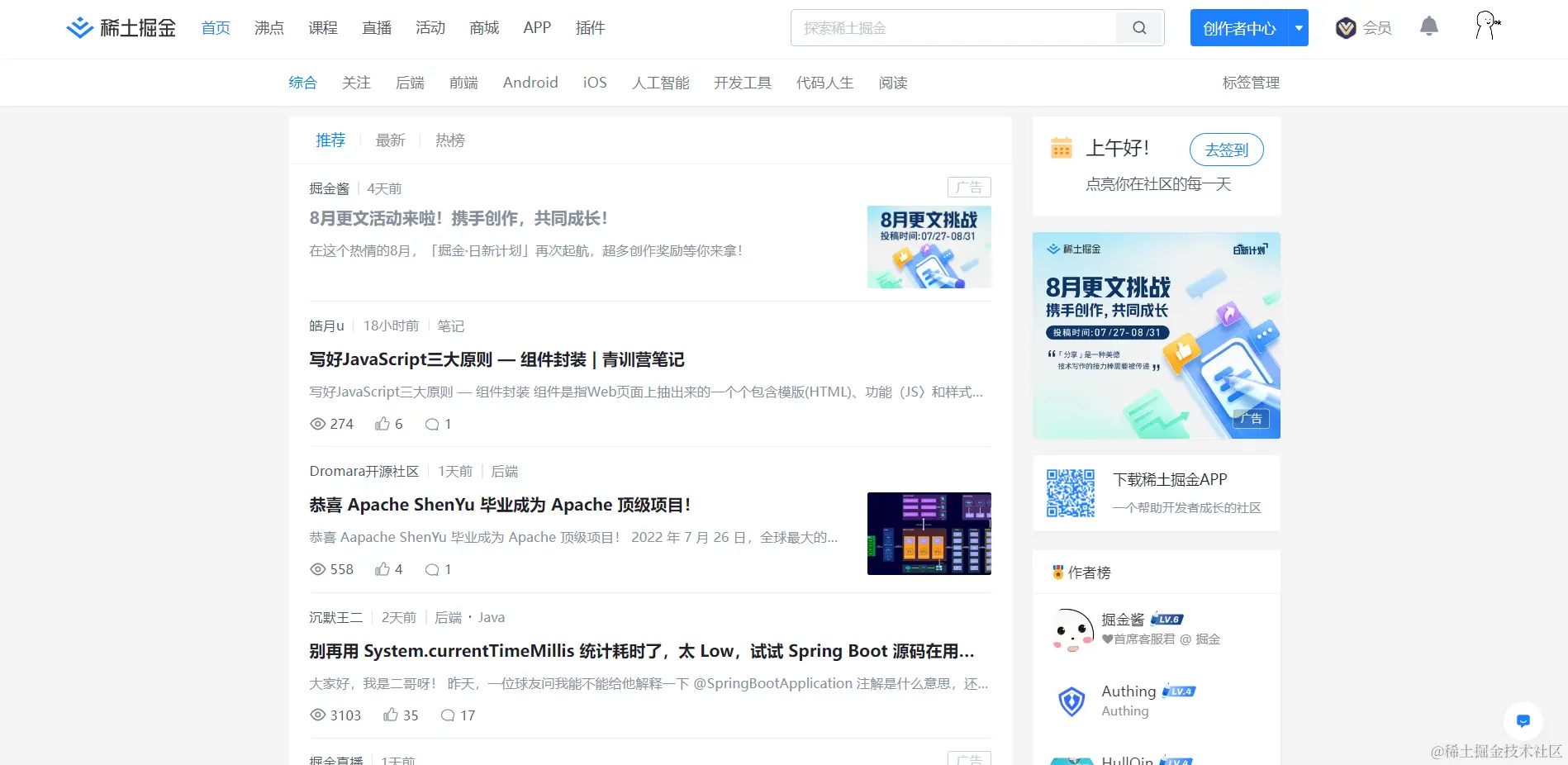The height and width of the screenshot is (765, 1568).
Task: Open 课程 in top navigation
Action: [323, 28]
